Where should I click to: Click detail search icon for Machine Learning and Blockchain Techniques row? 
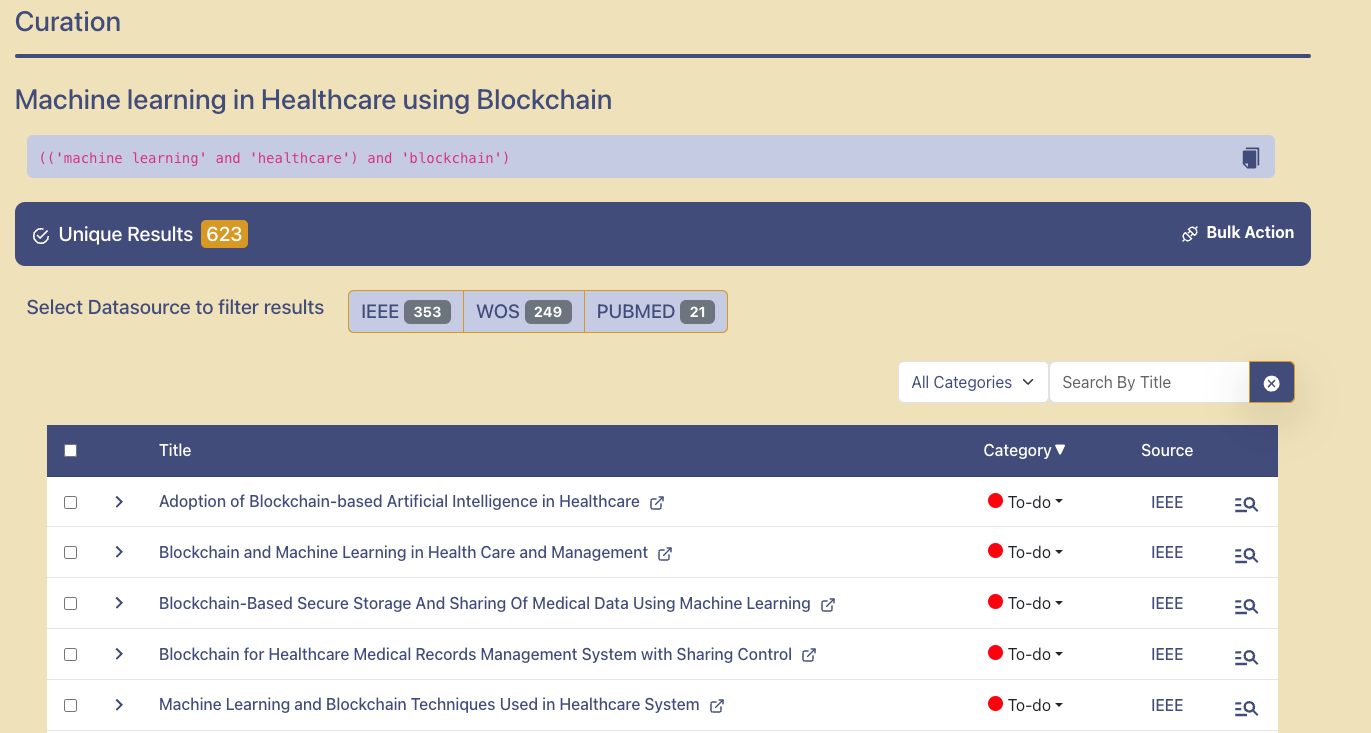[x=1245, y=708]
